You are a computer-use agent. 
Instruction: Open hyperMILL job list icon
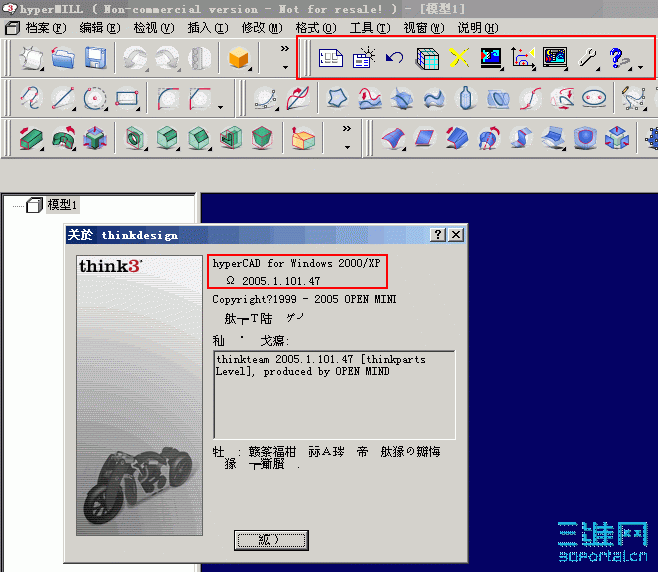pos(331,58)
